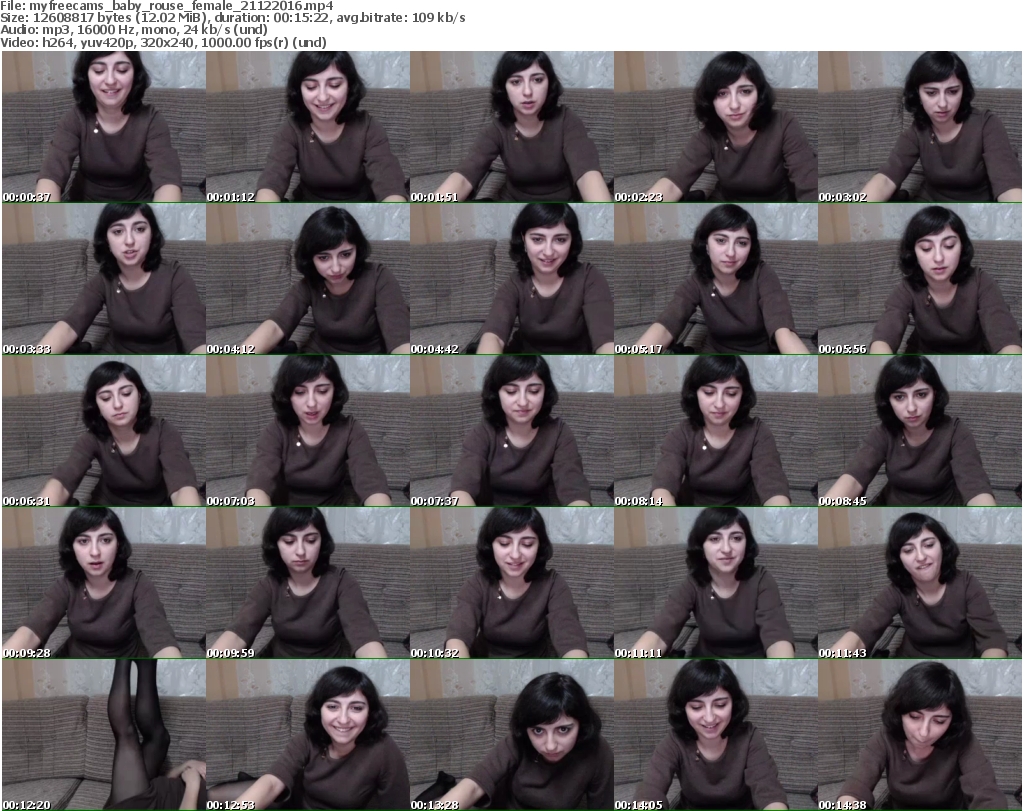Click the Audio mp3 info line
1024x811 pixels.
tap(134, 30)
